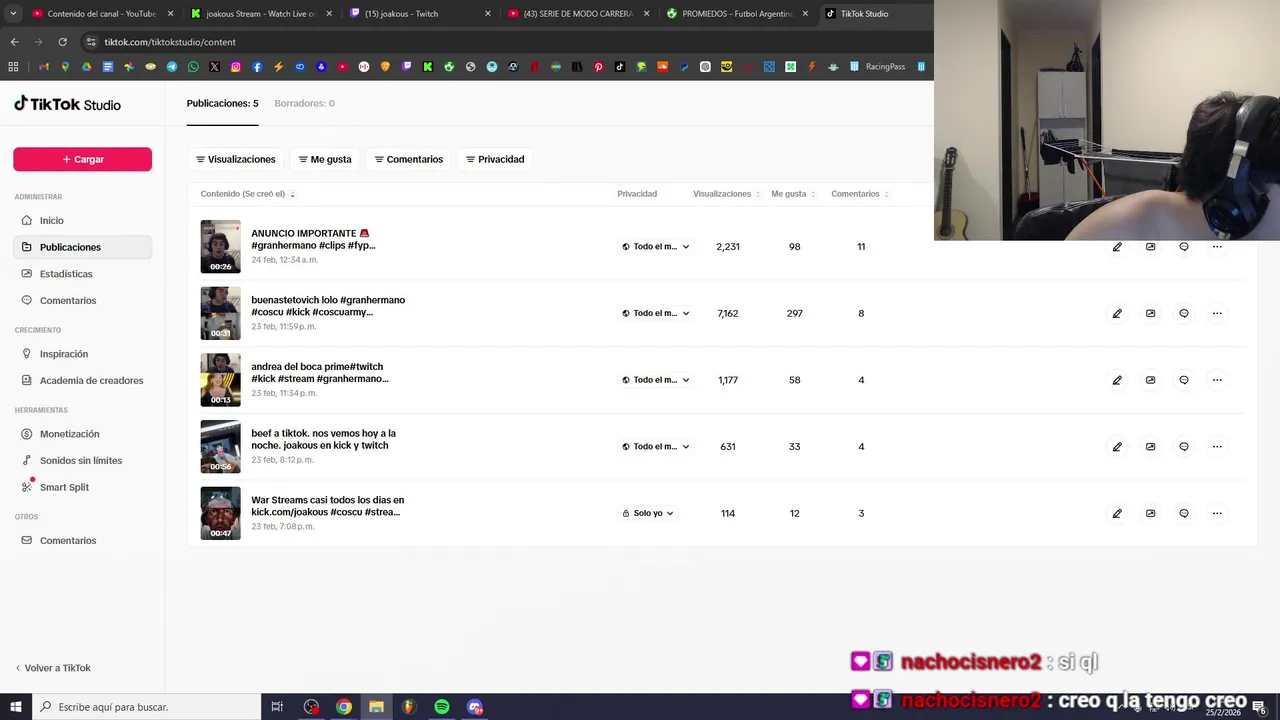Open the Me gusta filter
This screenshot has width=1280, height=720.
(x=325, y=159)
